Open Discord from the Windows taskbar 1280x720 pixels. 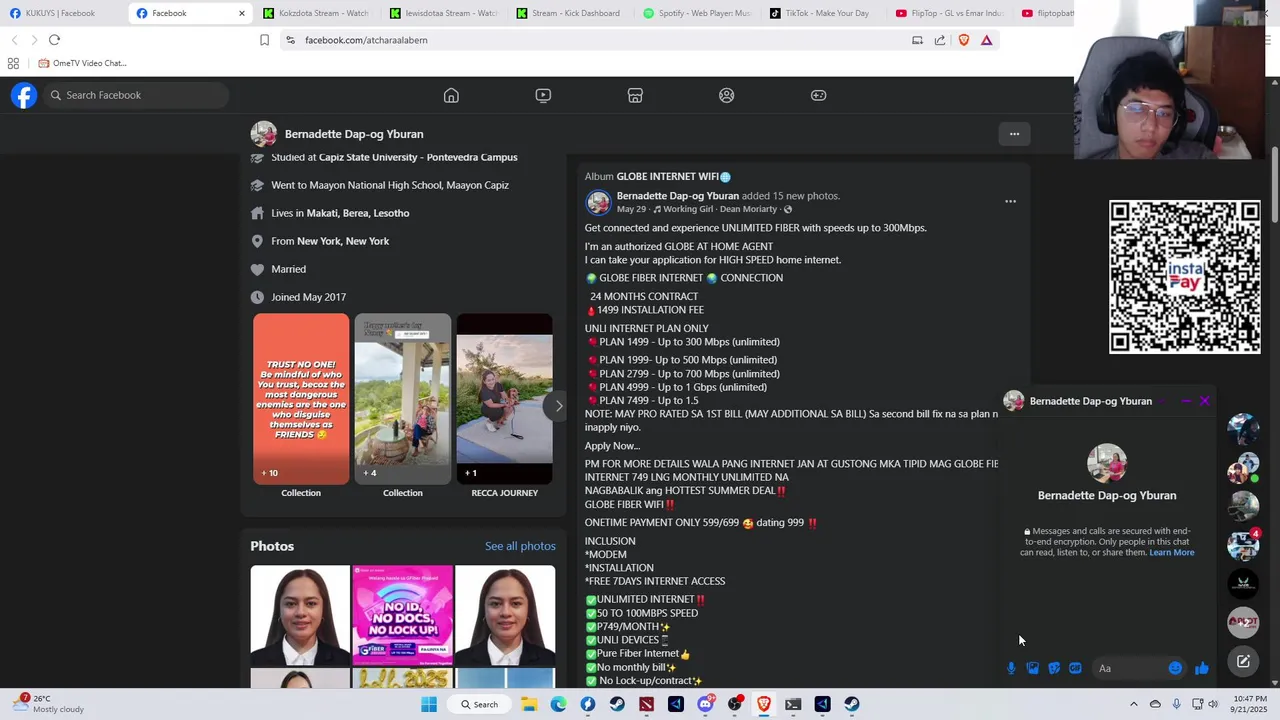[705, 704]
